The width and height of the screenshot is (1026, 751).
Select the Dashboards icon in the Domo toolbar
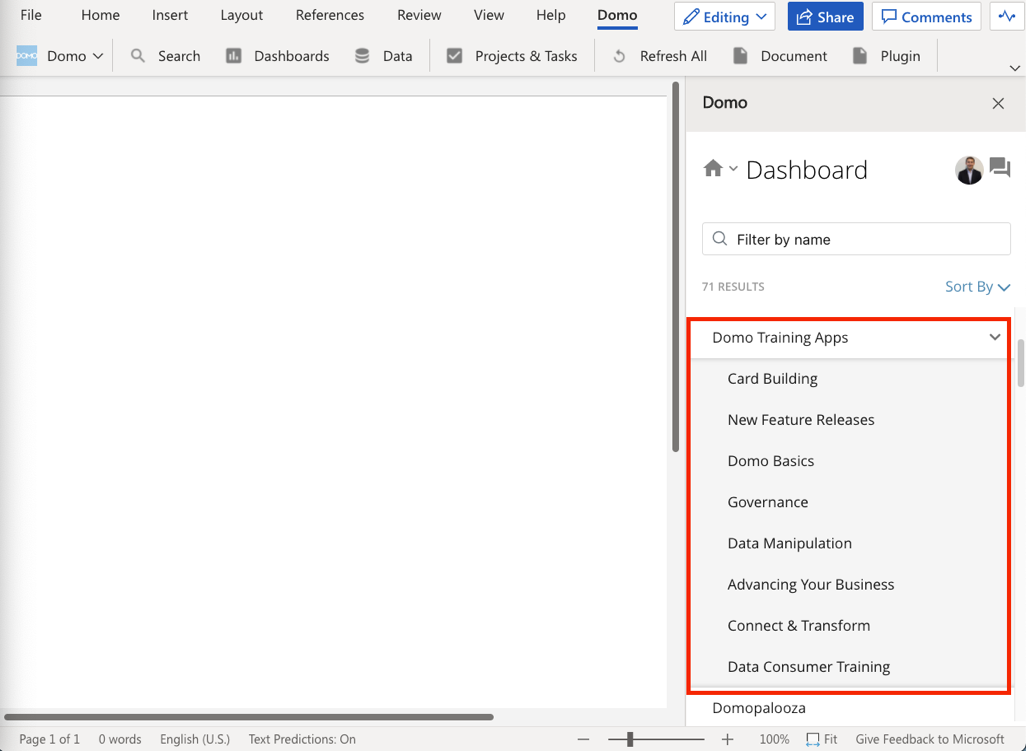pos(277,56)
